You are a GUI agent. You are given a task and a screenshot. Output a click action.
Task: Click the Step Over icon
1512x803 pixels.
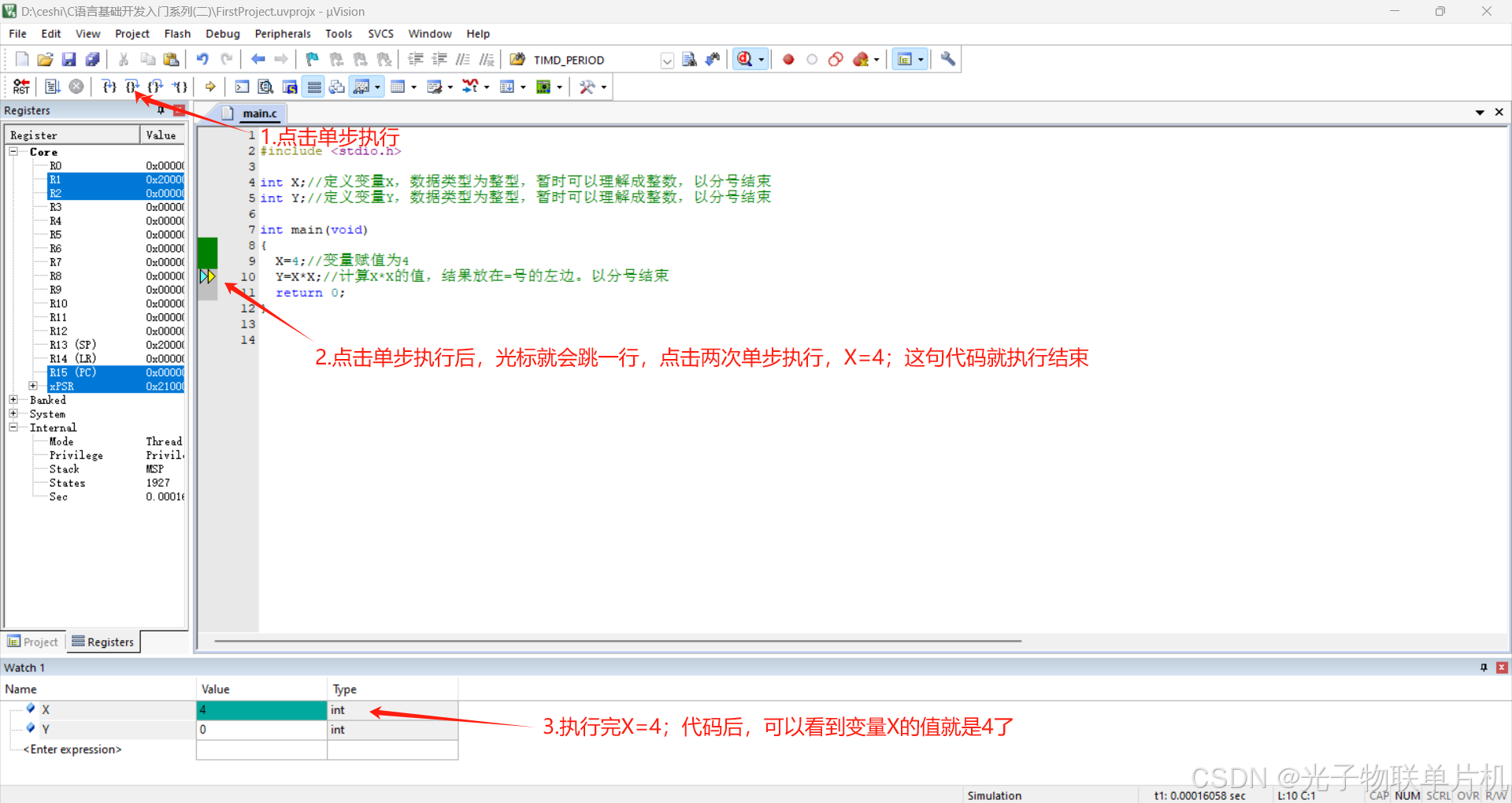click(x=132, y=87)
